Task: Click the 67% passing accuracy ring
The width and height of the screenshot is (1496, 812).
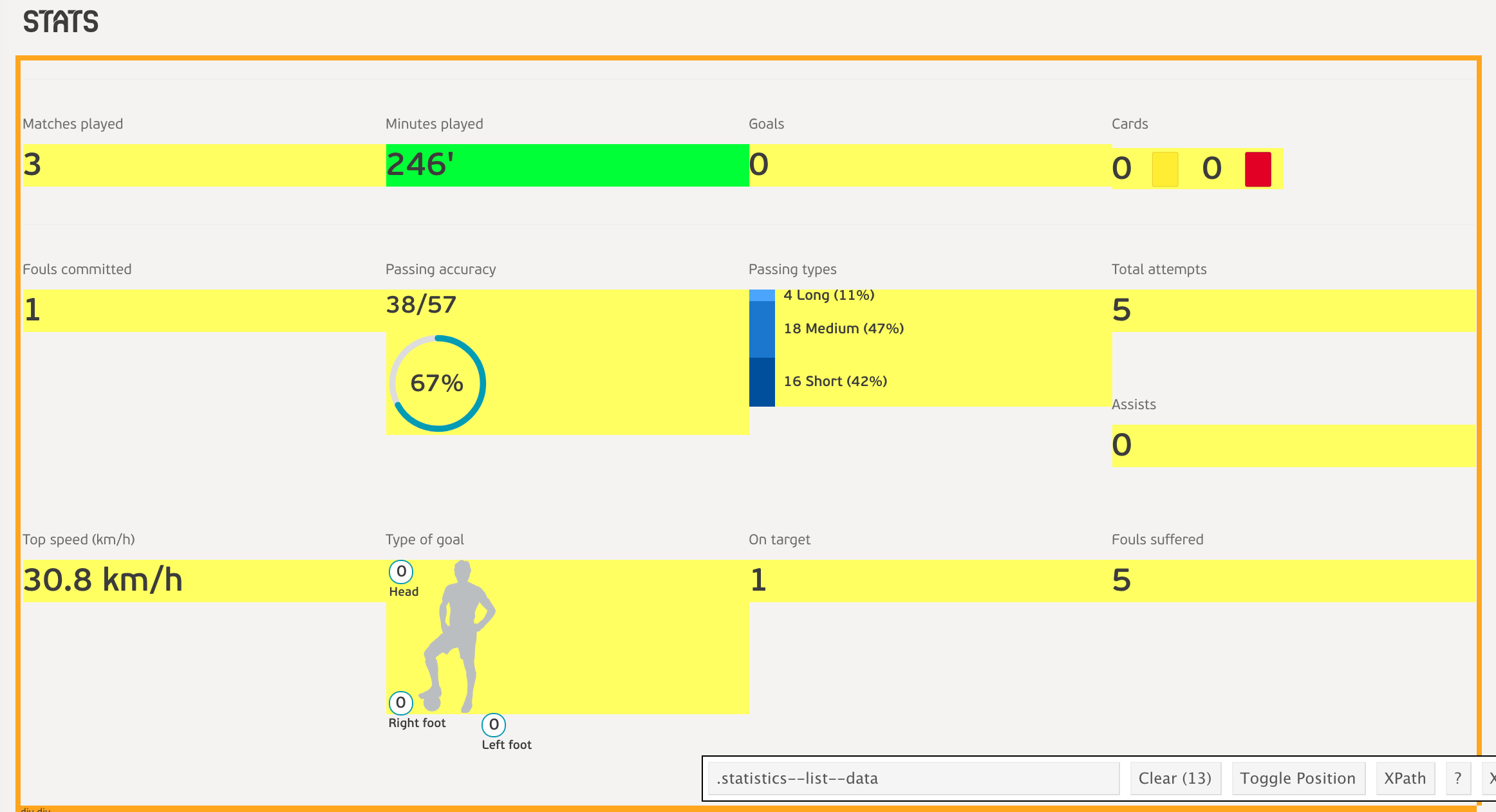Action: click(438, 383)
